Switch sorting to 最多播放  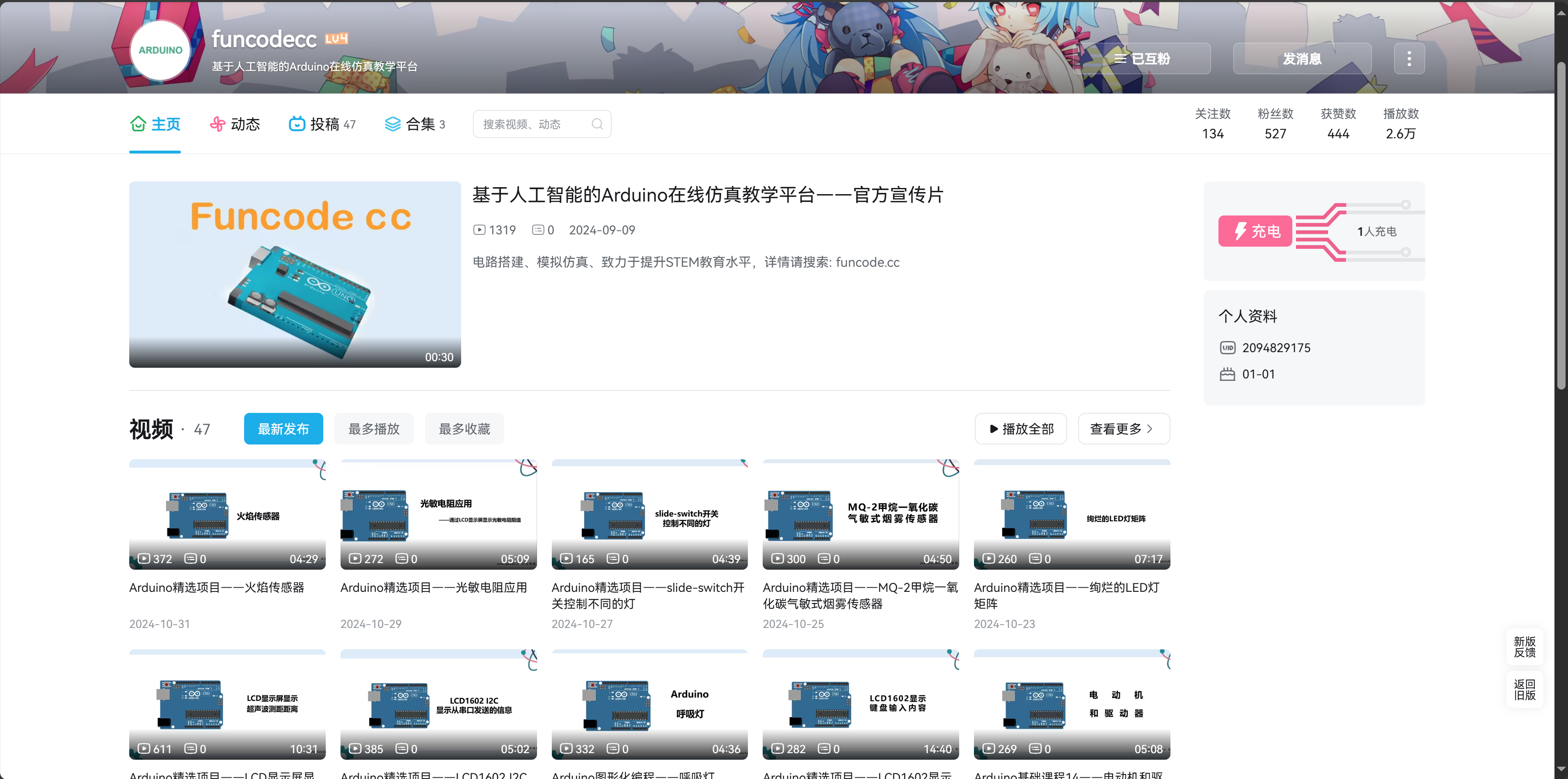pyautogui.click(x=374, y=429)
